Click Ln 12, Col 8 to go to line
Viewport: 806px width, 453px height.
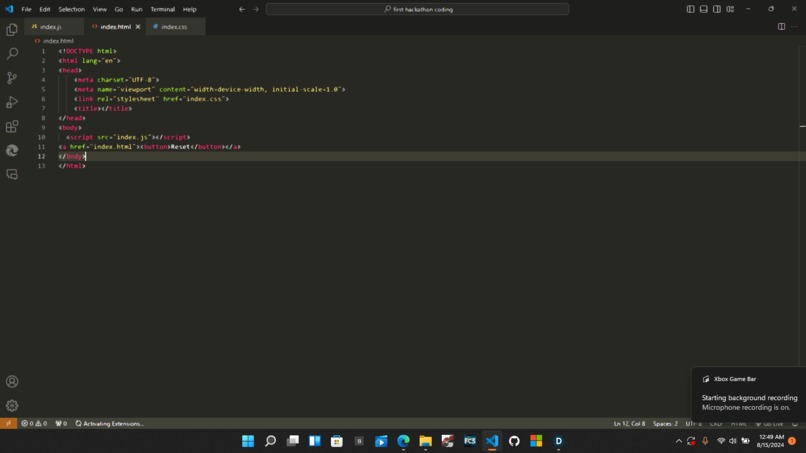[x=629, y=424]
